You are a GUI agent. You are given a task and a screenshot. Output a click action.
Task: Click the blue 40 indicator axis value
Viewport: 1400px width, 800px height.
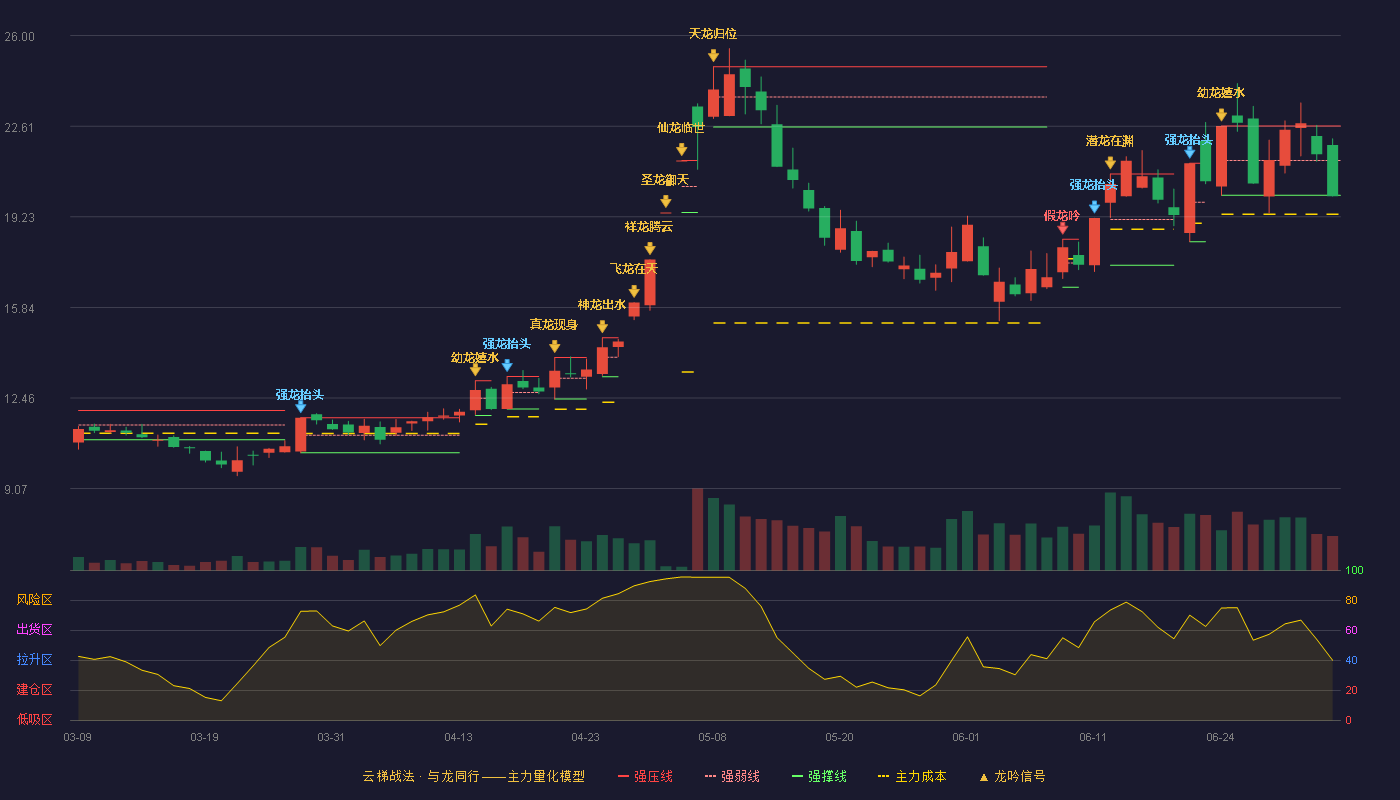1351,660
